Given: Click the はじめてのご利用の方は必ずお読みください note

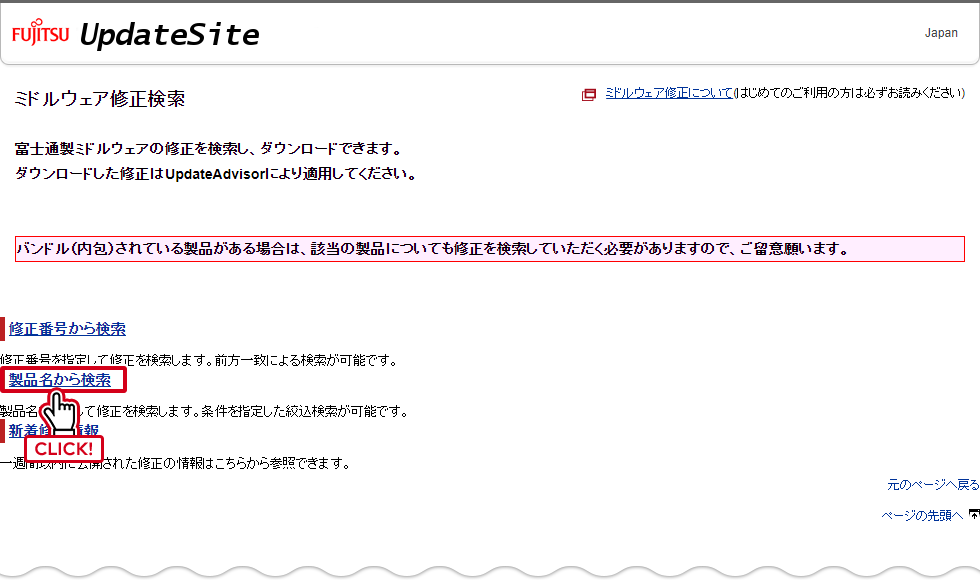Looking at the screenshot, I should [849, 93].
